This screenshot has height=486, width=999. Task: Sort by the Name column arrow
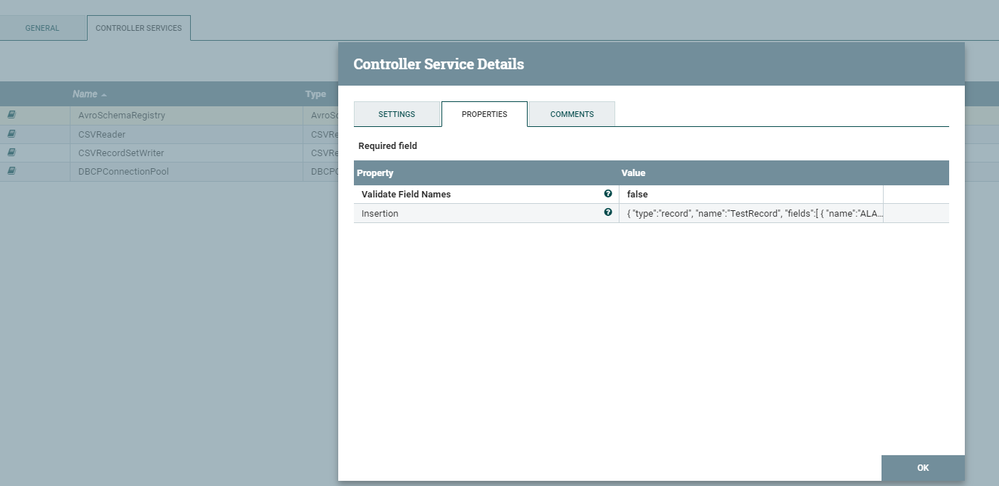click(x=104, y=94)
